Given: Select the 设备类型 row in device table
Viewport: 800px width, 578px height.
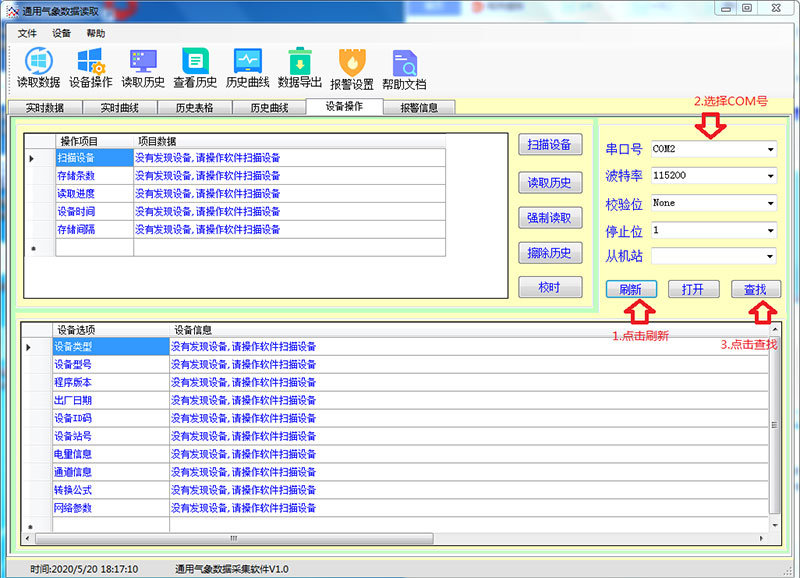Looking at the screenshot, I should click(x=110, y=346).
